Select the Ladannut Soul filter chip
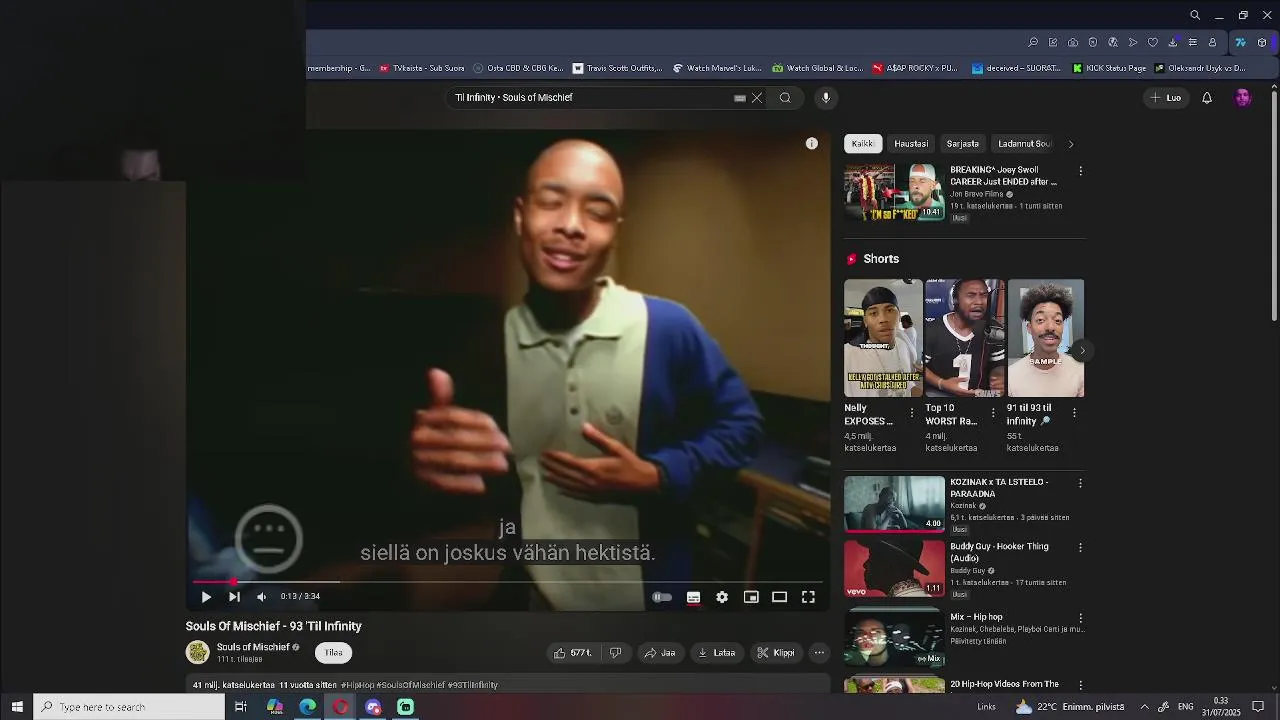The height and width of the screenshot is (720, 1280). coord(1024,144)
